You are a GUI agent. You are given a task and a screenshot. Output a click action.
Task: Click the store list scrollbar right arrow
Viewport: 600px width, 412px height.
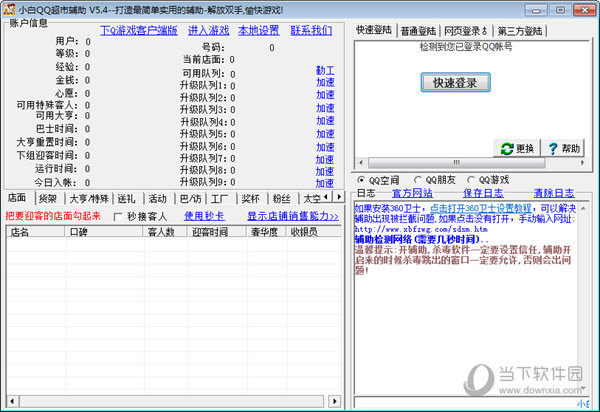(334, 401)
